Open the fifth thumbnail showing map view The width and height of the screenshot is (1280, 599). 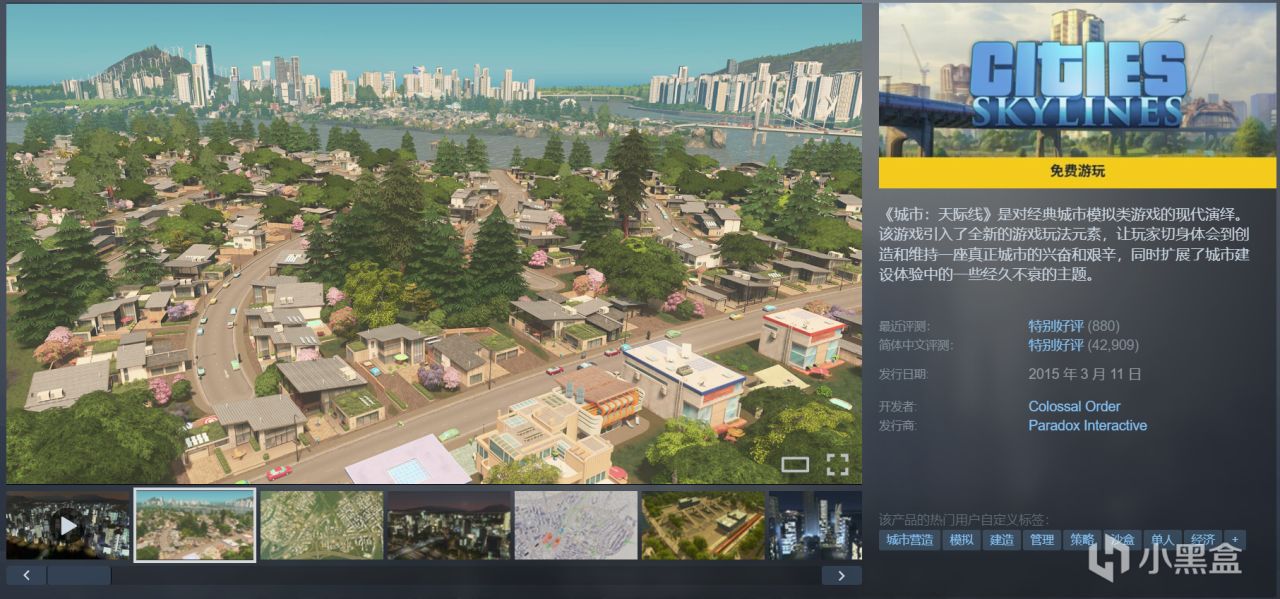[x=576, y=524]
